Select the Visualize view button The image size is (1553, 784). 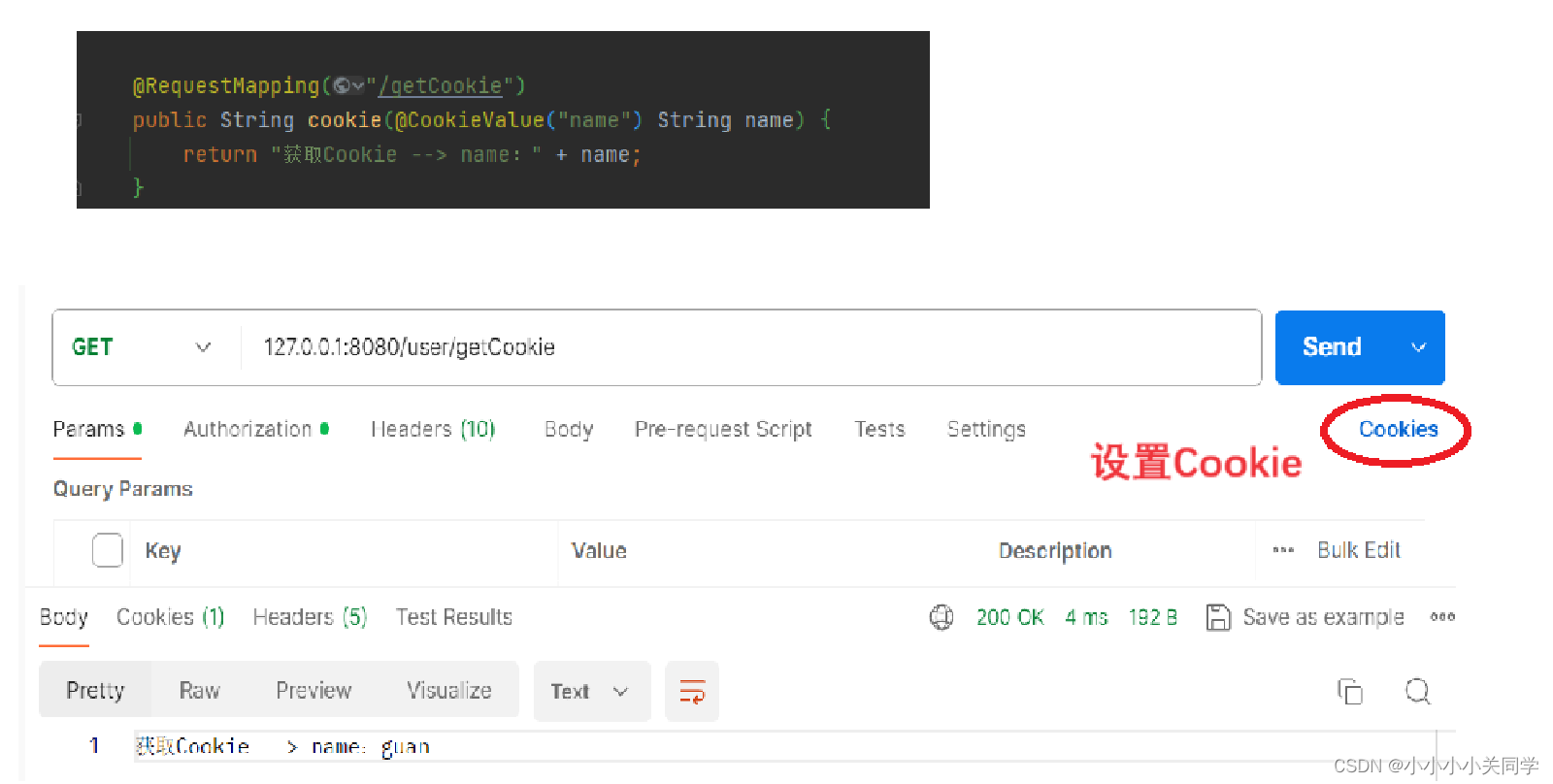coord(448,690)
